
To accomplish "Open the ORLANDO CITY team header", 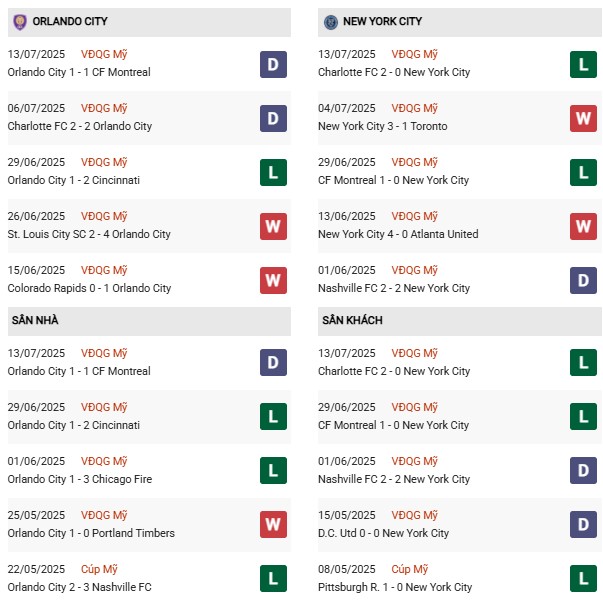I will coord(70,21).
